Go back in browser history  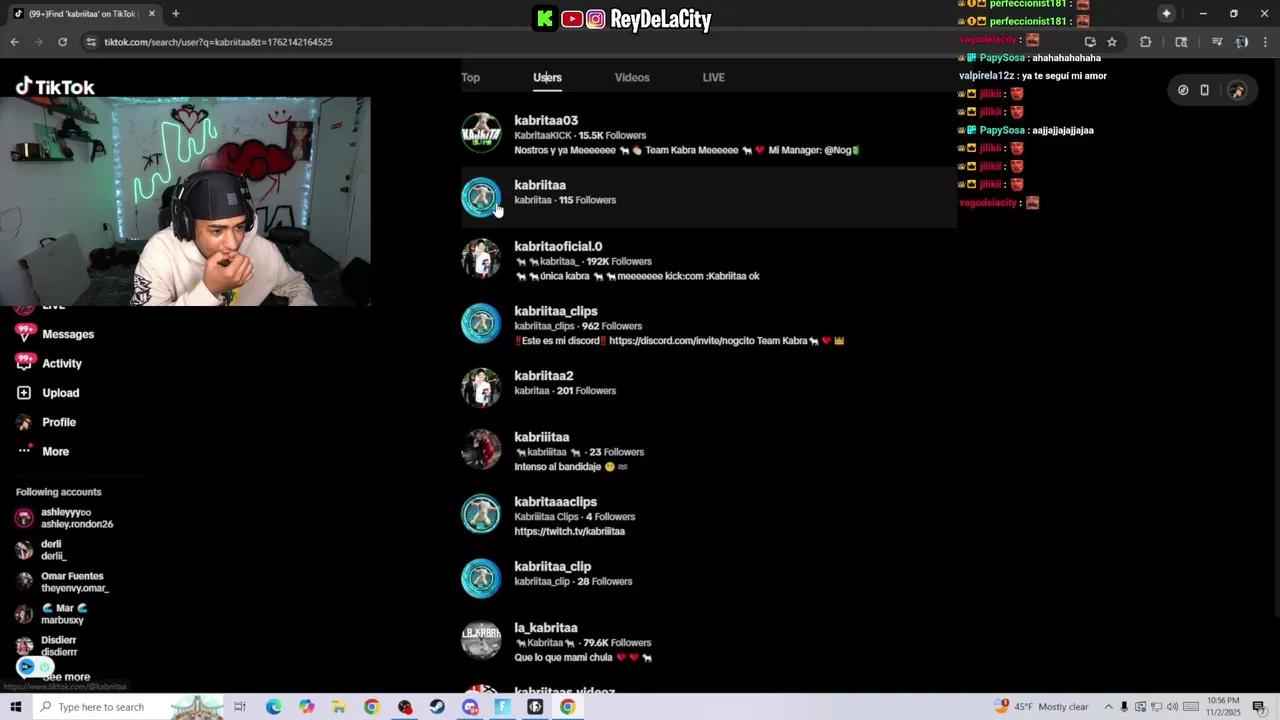[x=14, y=42]
